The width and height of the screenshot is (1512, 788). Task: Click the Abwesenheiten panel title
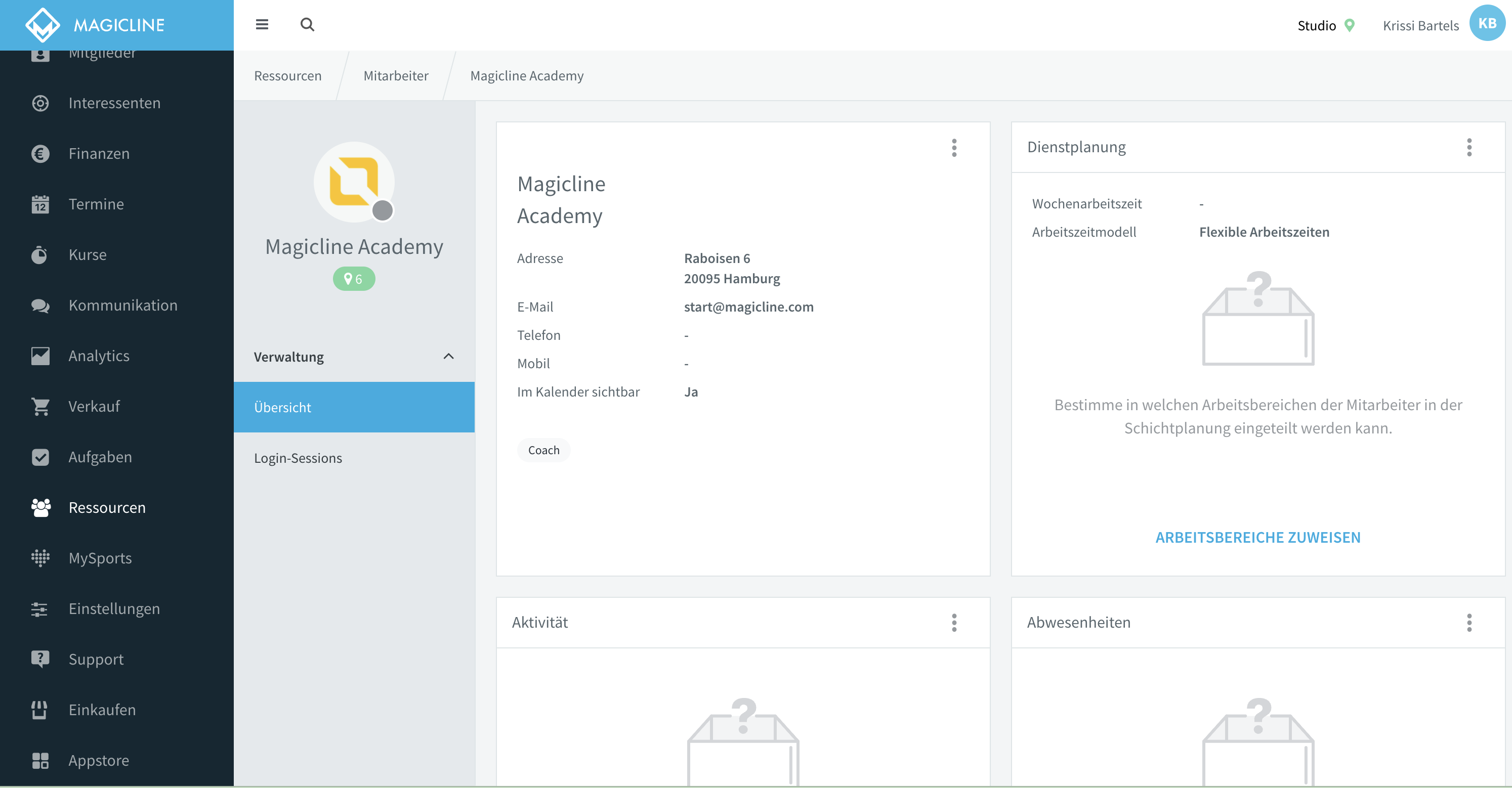coord(1078,622)
